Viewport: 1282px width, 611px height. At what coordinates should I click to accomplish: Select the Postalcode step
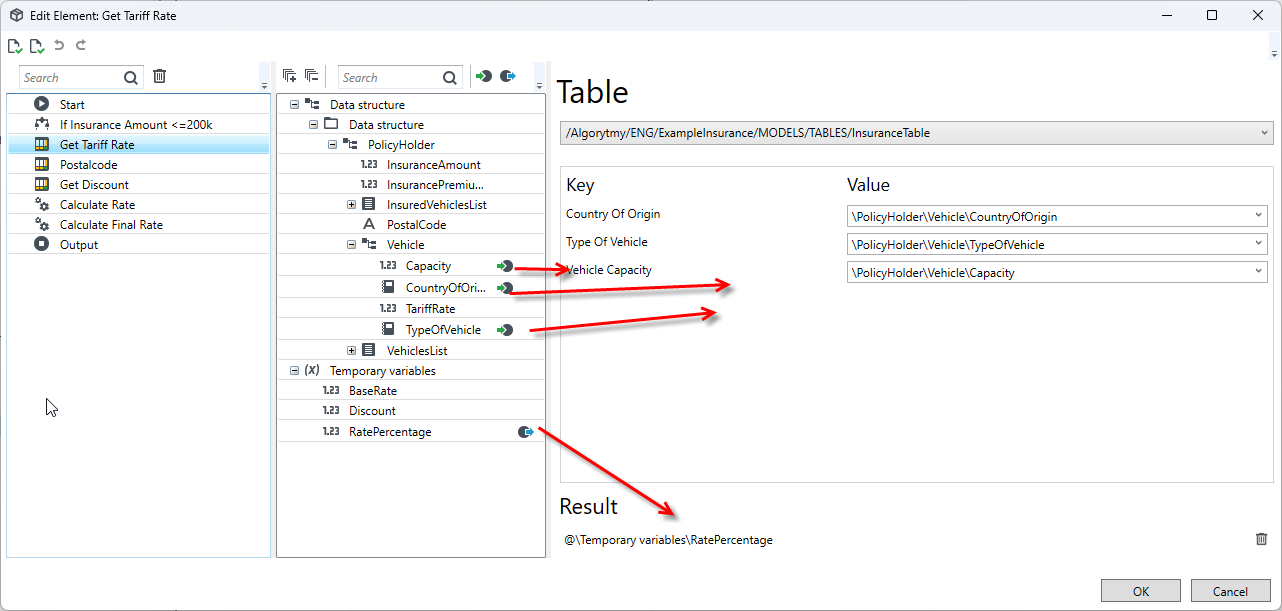click(x=138, y=164)
